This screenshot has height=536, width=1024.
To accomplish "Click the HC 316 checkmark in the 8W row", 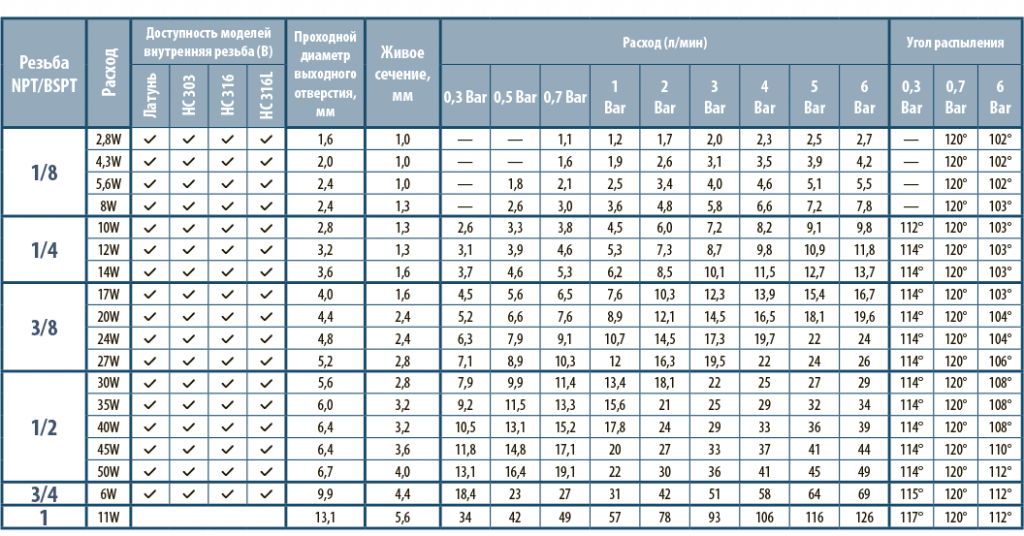I will (227, 206).
